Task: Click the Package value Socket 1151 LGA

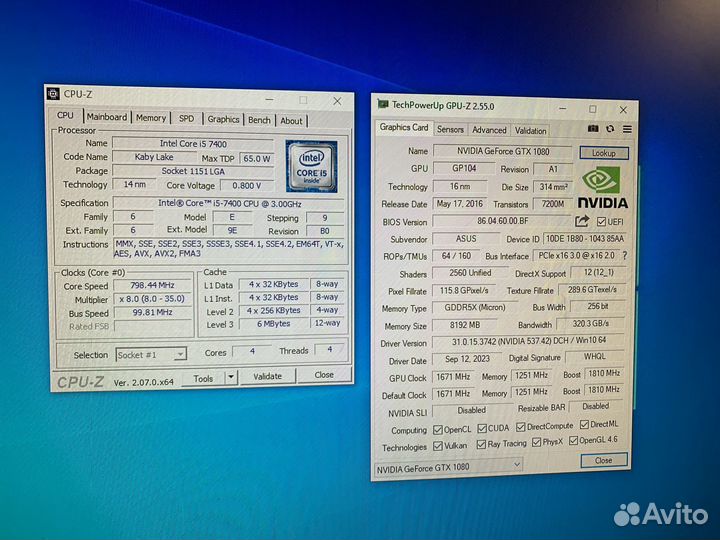Action: tap(193, 171)
